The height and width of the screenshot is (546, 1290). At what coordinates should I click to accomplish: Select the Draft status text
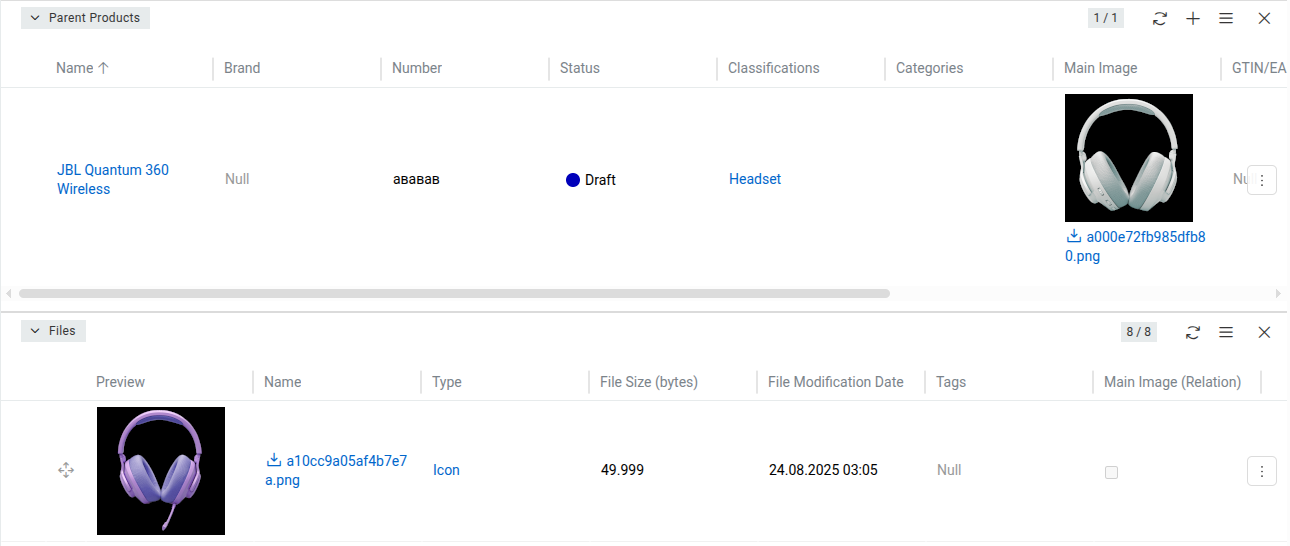pyautogui.click(x=600, y=180)
